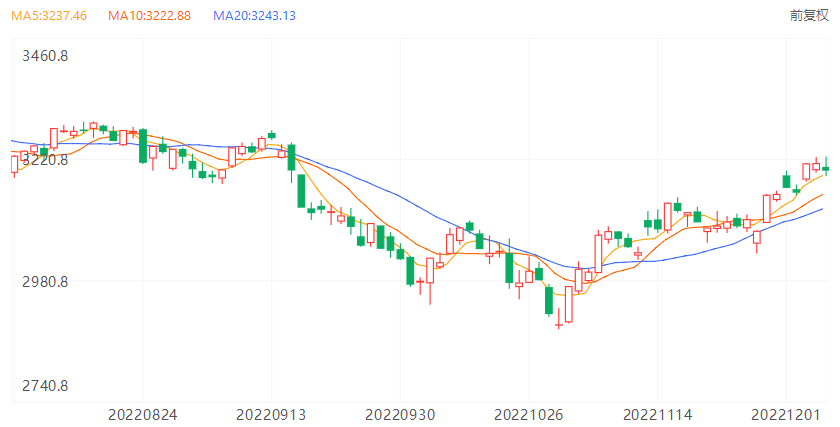This screenshot has height=427, width=840.
Task: Select the last candlestick at right edge
Action: click(826, 169)
